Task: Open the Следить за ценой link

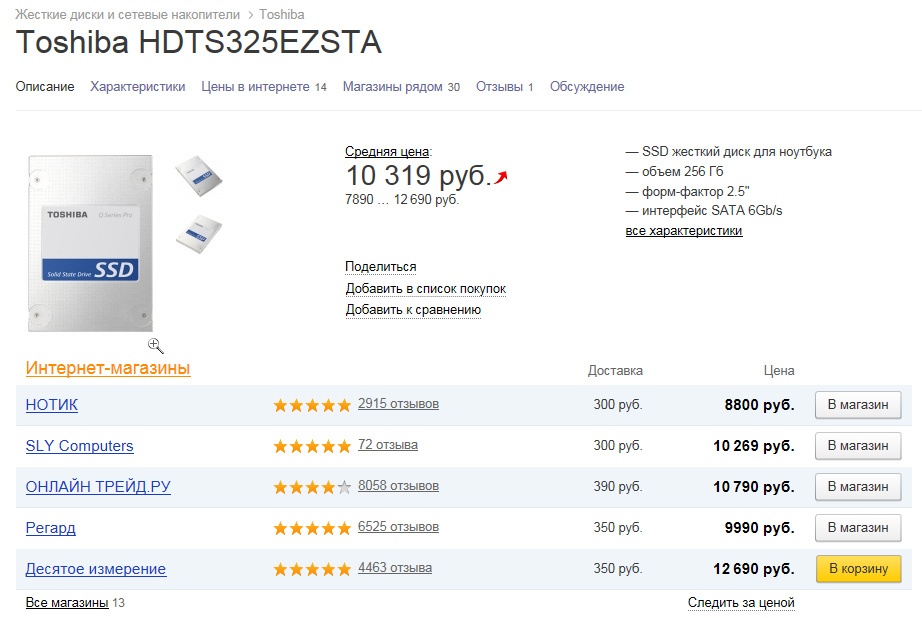Action: [x=741, y=603]
